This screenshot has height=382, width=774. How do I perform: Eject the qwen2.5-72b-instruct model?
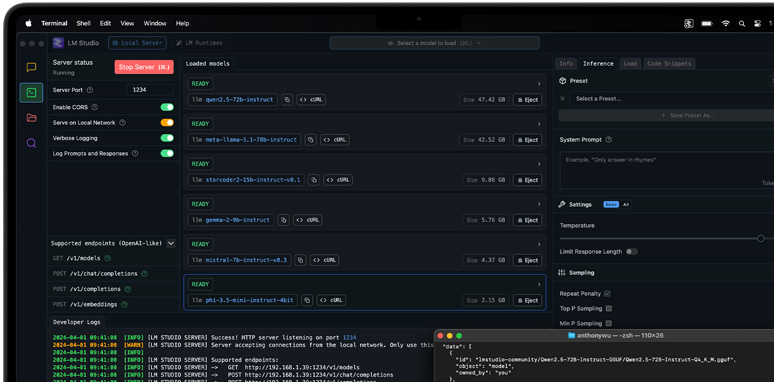[x=527, y=100]
